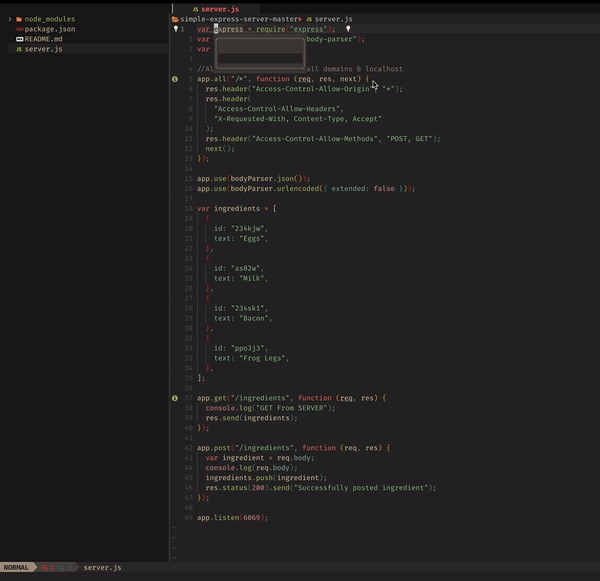Click "var ingredients" declaration

228,208
